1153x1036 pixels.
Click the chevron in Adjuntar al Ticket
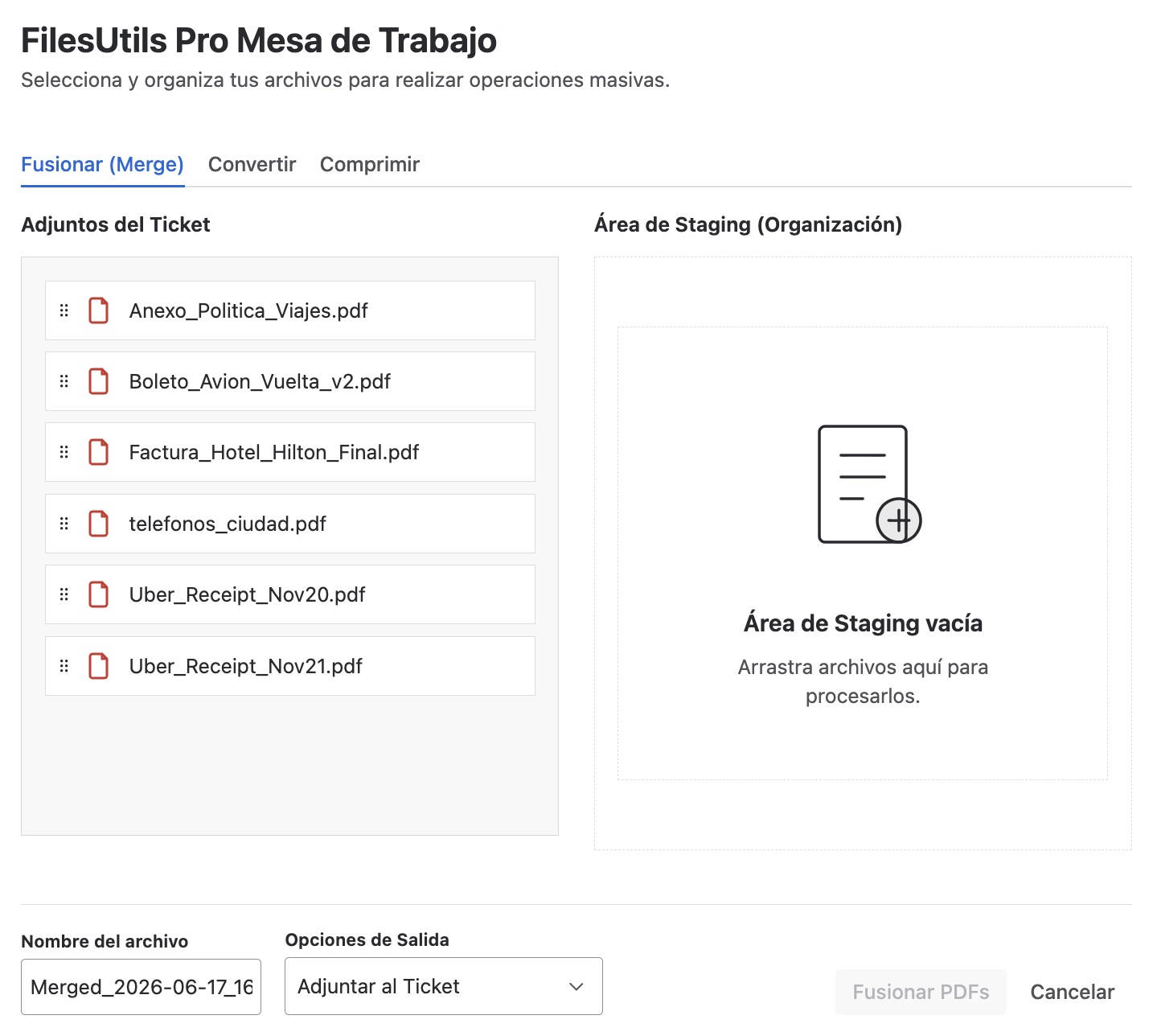coord(576,987)
